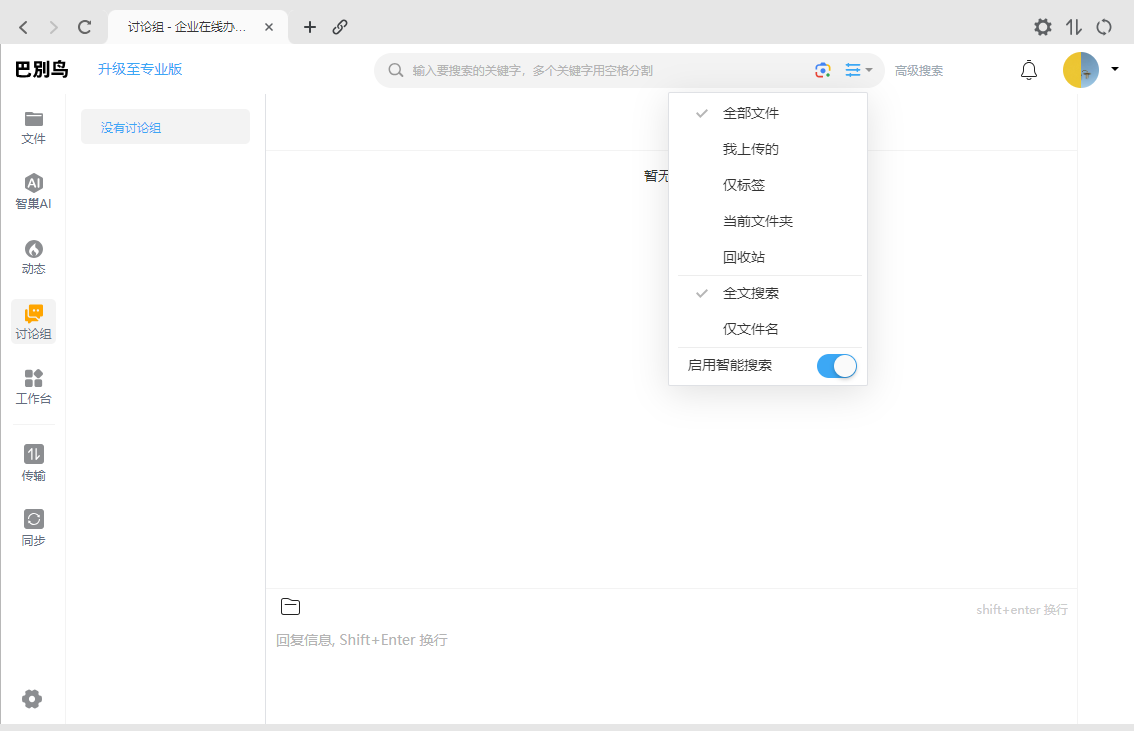Go forward with the forward arrow
1134x731 pixels.
[x=54, y=27]
